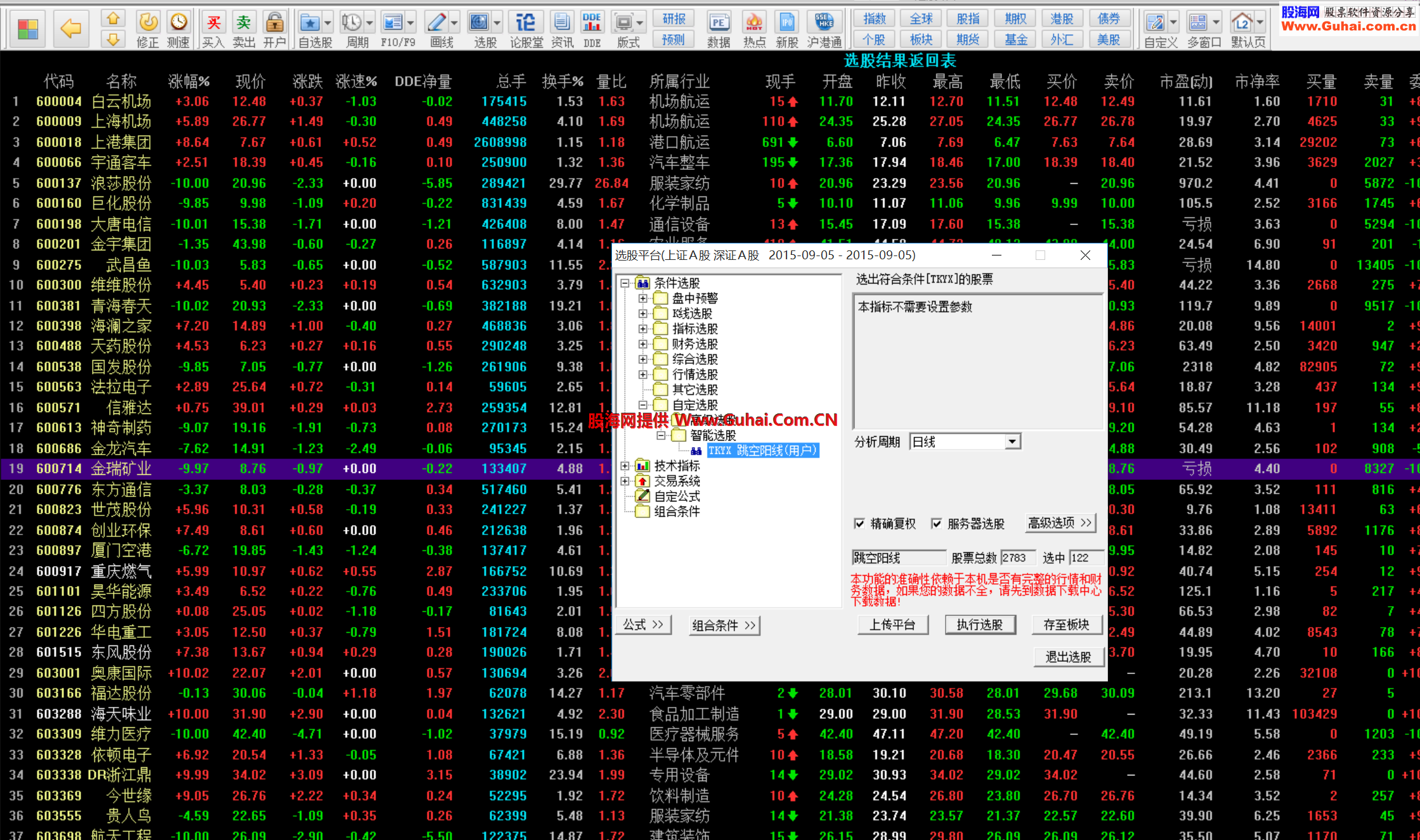Open the 论股堂 forum icon
This screenshot has width=1420, height=840.
[526, 23]
